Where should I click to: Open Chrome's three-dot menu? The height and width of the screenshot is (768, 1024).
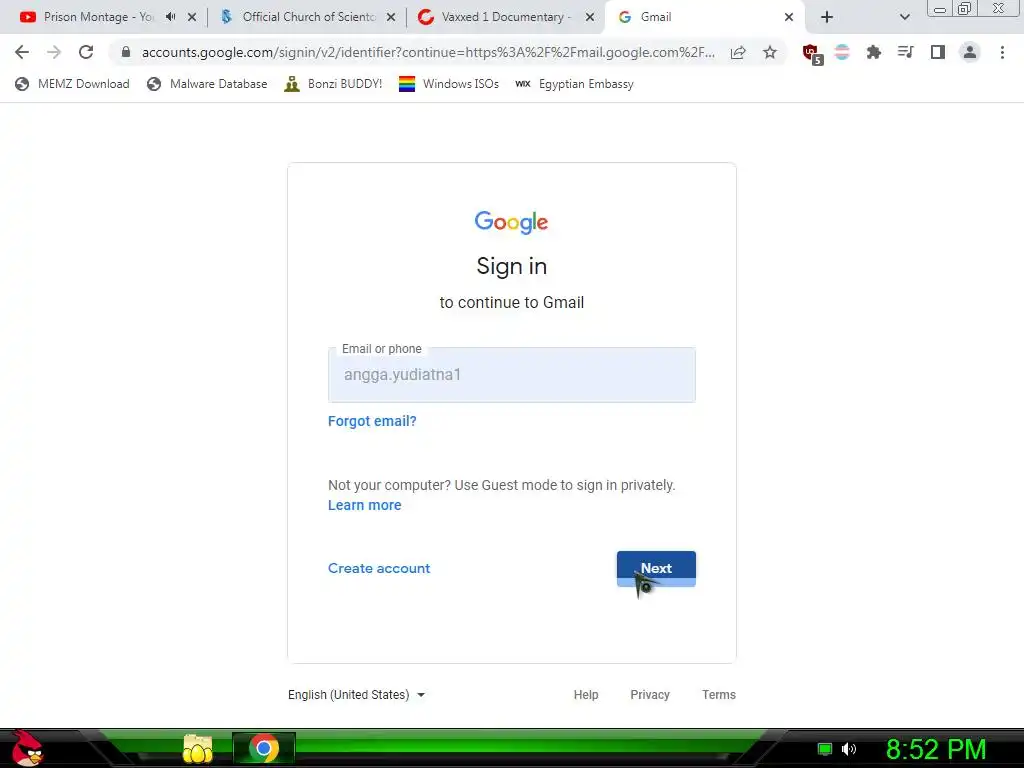[1002, 52]
